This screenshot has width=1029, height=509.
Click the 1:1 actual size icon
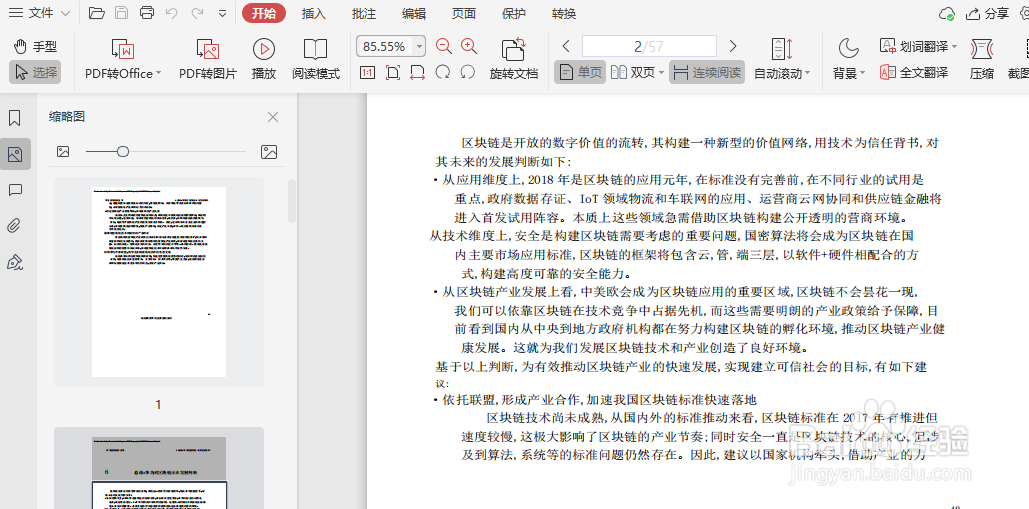click(x=368, y=72)
